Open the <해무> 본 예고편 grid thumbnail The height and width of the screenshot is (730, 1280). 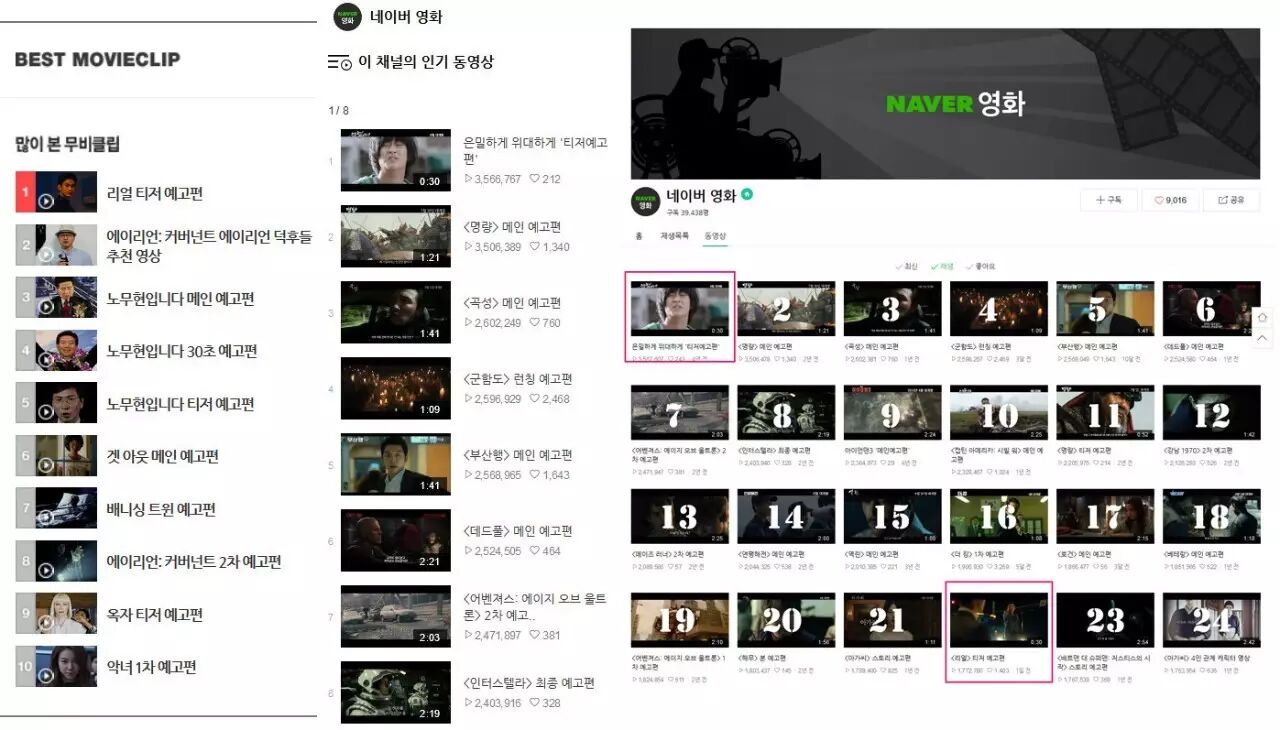786,620
